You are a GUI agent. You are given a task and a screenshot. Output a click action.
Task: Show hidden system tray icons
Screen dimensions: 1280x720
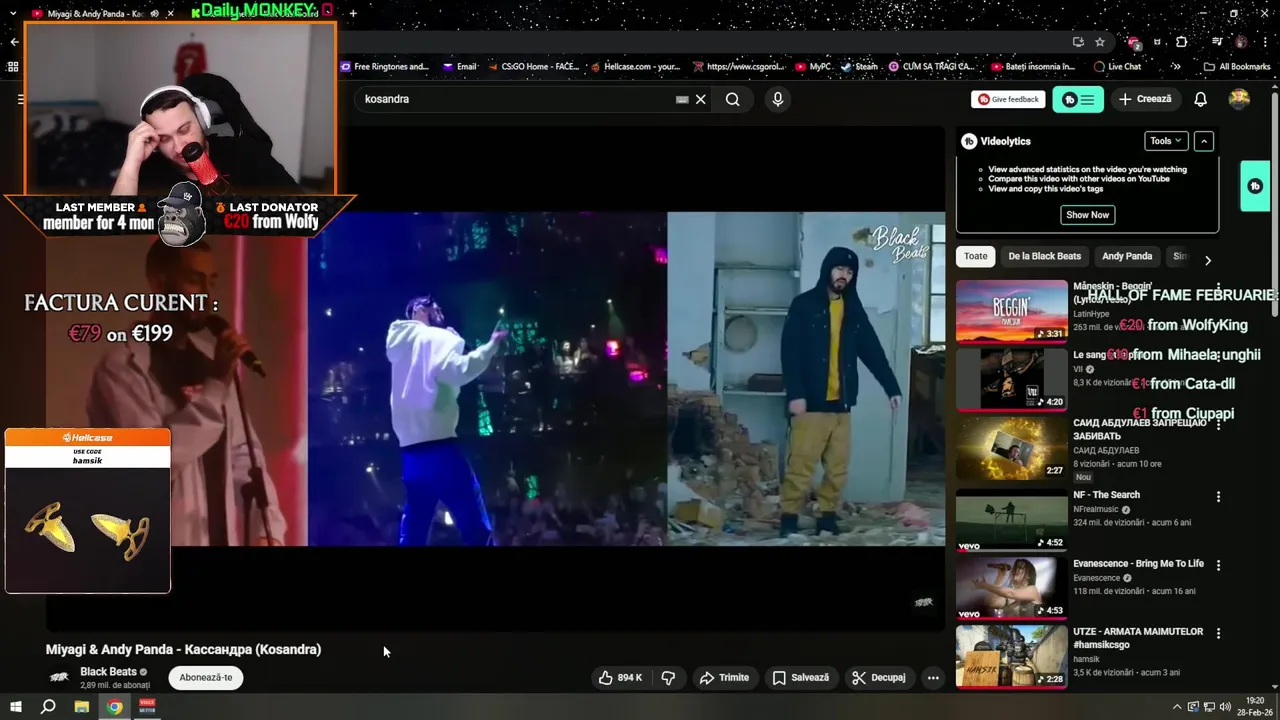click(x=1177, y=707)
